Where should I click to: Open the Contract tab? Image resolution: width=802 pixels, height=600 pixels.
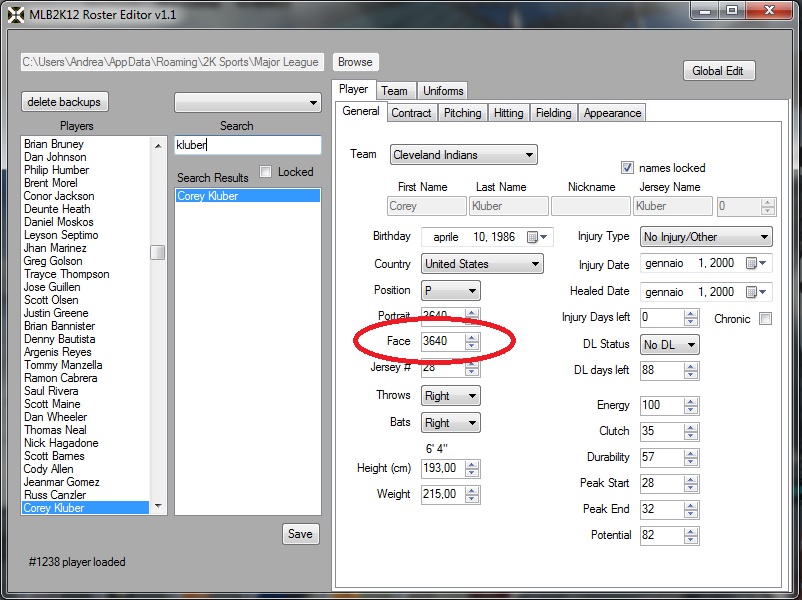point(411,113)
